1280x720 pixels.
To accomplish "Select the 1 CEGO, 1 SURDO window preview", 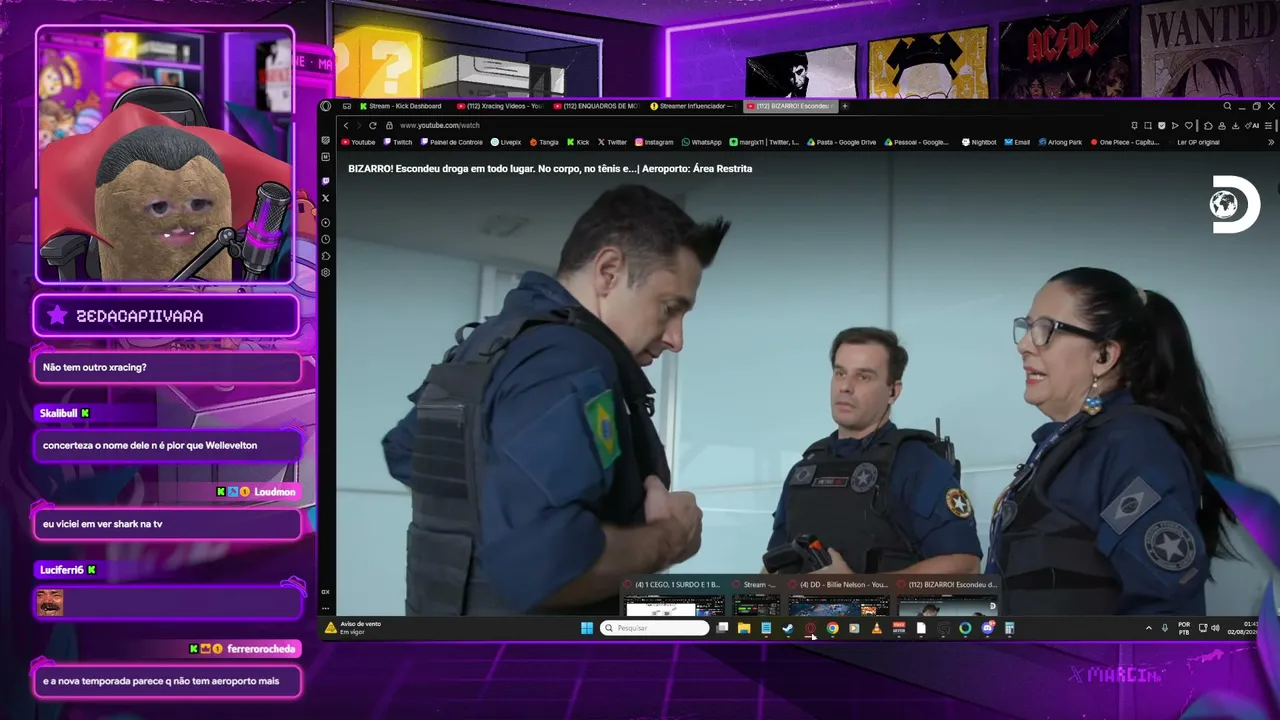I will pyautogui.click(x=673, y=598).
